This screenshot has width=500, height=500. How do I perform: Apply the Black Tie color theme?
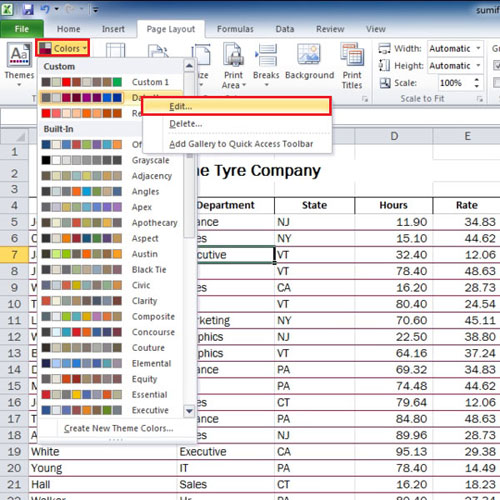111,270
